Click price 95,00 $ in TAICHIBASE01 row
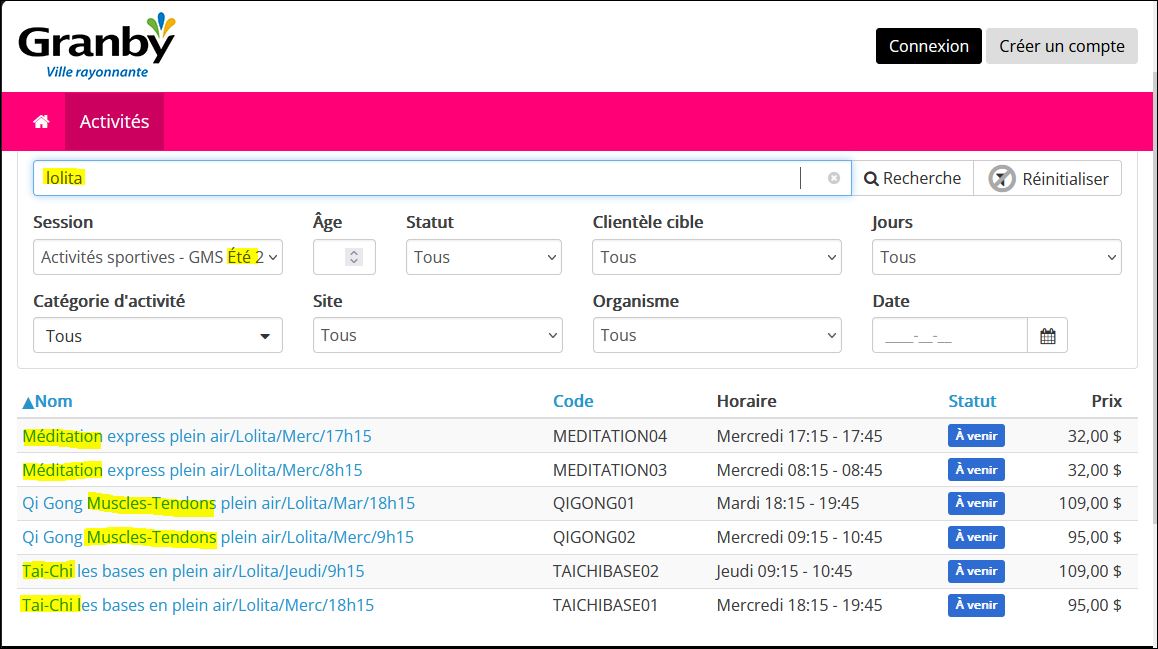 point(1094,605)
